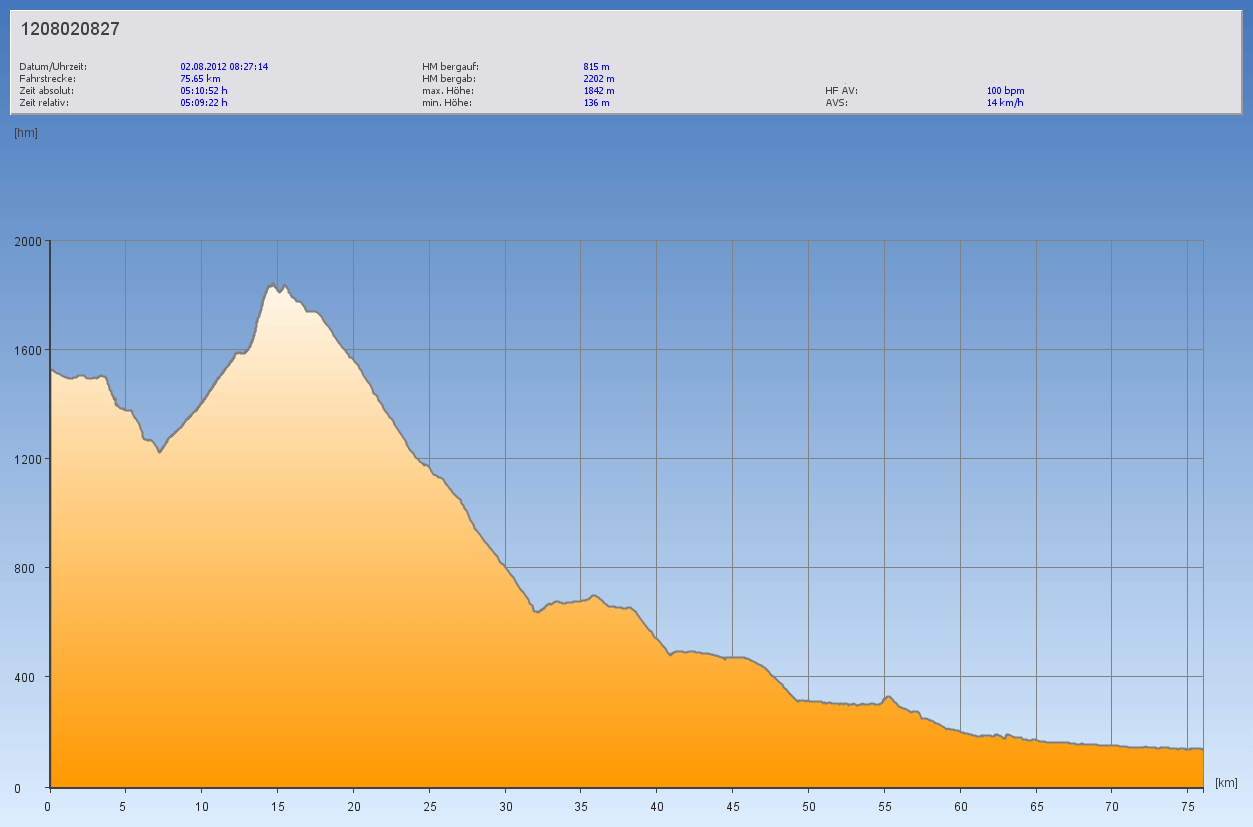Click the Zeit absolut value 05:10:52 h
1253x827 pixels.
tap(204, 91)
